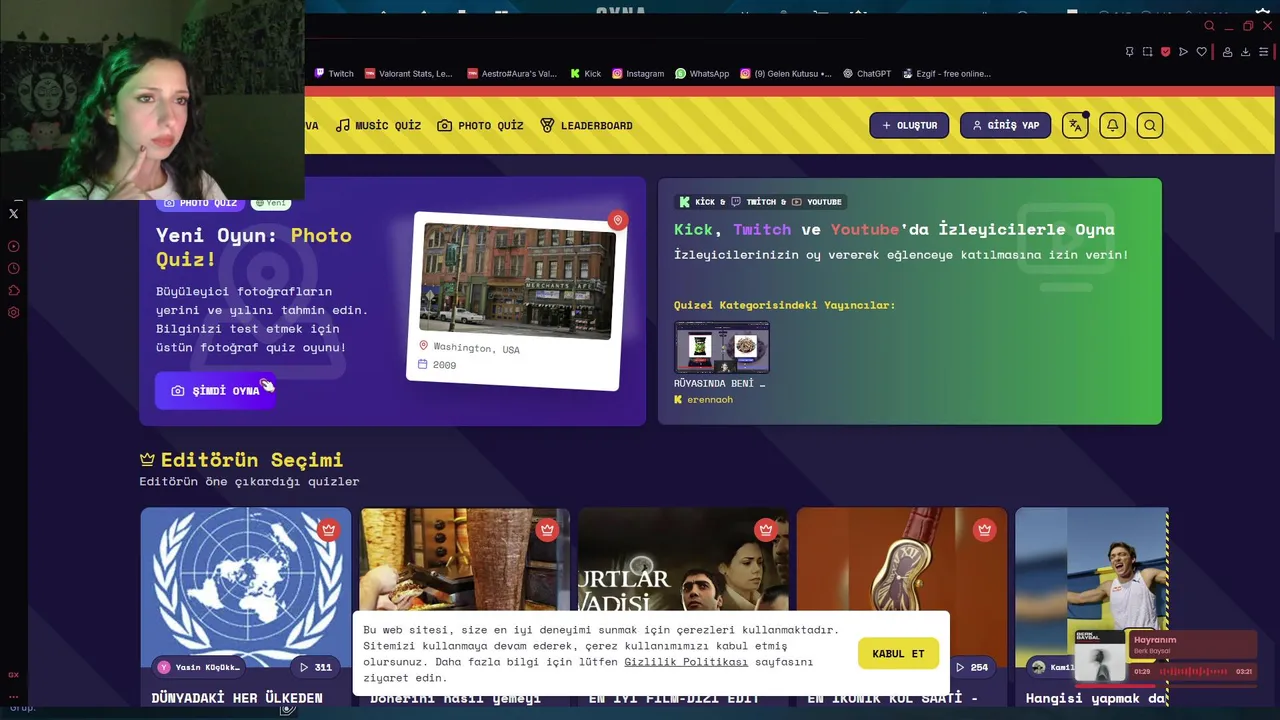
Task: Click the Washington, USA location text
Action: [x=476, y=348]
